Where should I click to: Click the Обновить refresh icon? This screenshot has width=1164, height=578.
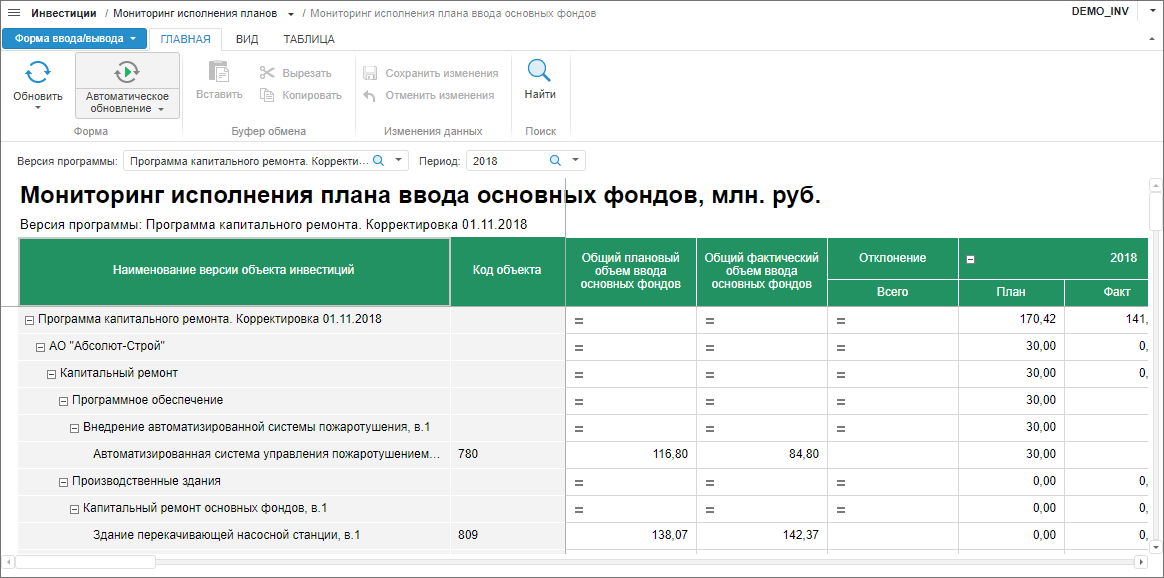coord(38,73)
